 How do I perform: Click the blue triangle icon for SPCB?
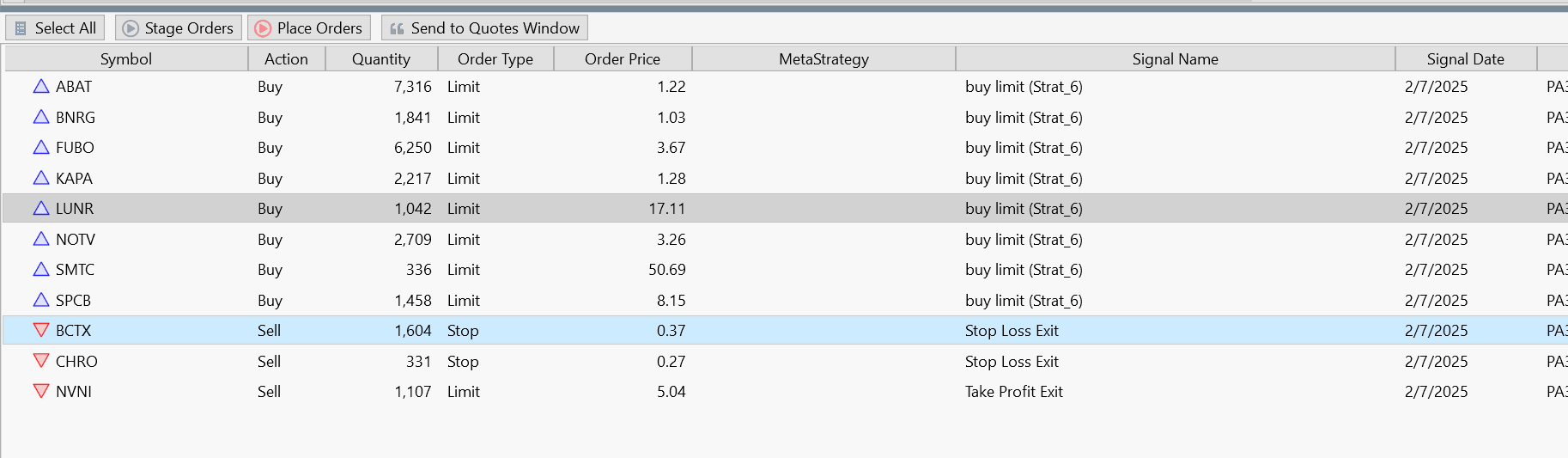pos(41,301)
